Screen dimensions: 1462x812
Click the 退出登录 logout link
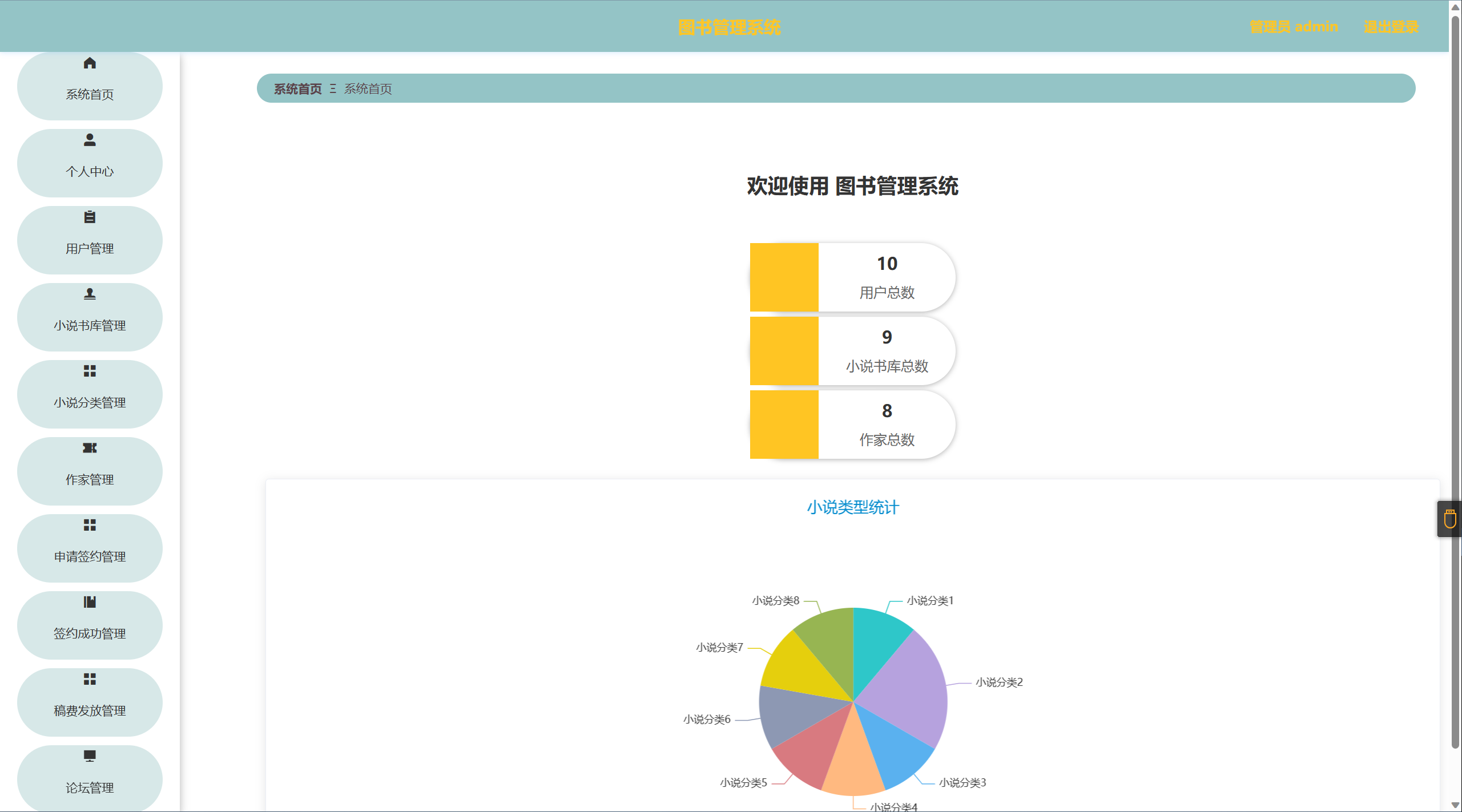point(1391,27)
